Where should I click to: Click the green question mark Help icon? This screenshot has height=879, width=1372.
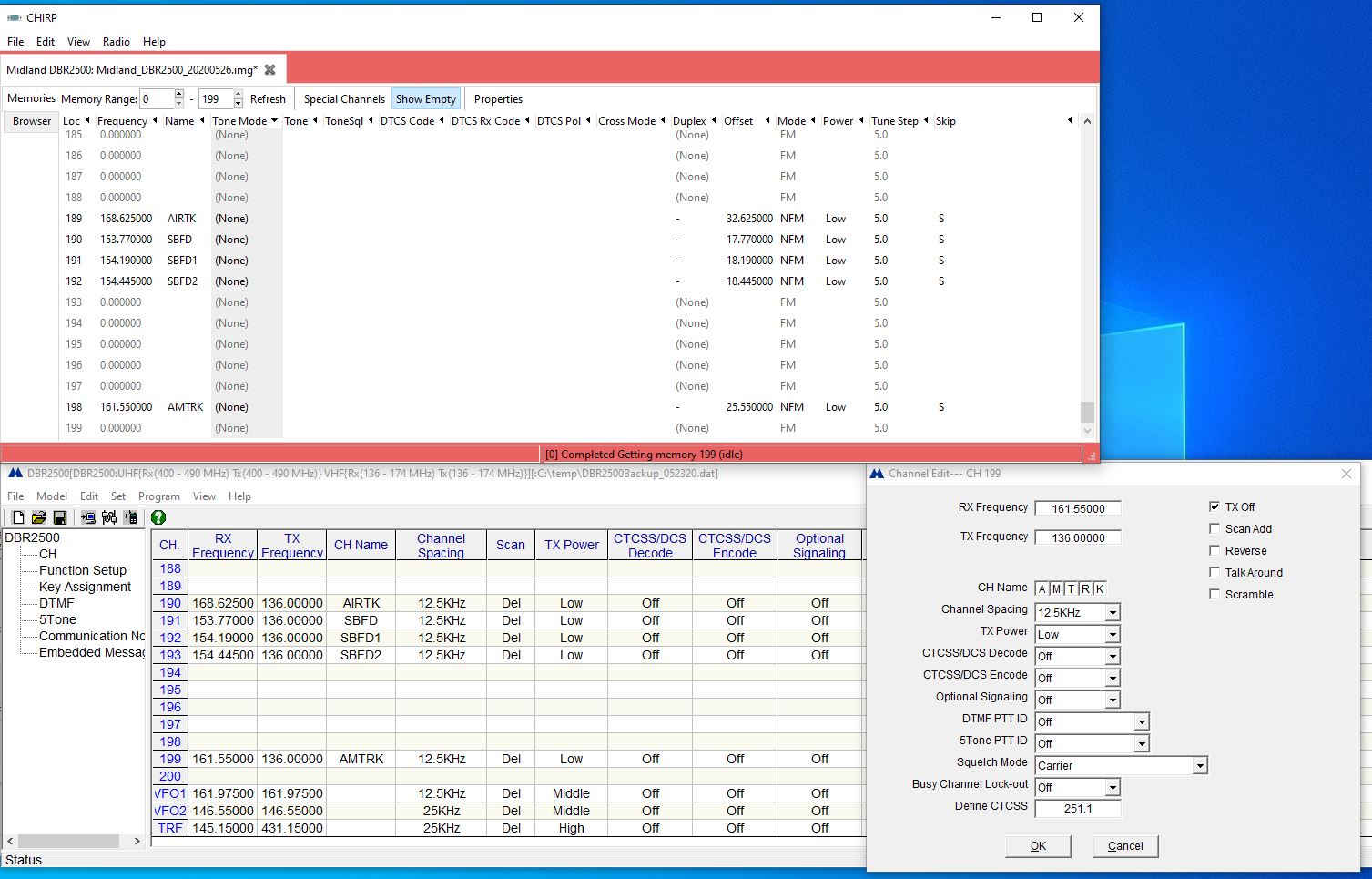158,517
